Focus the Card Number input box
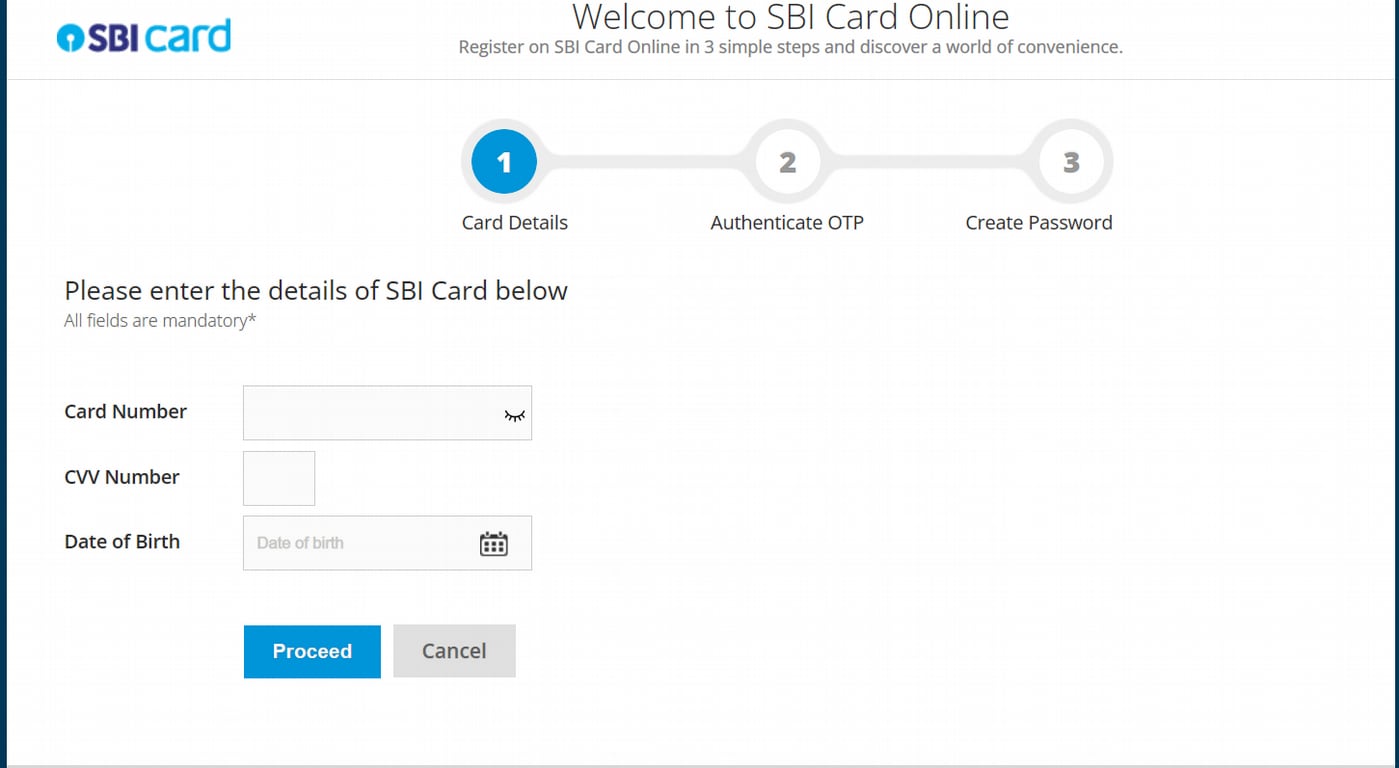Screen dimensions: 1399x768 click(370, 412)
